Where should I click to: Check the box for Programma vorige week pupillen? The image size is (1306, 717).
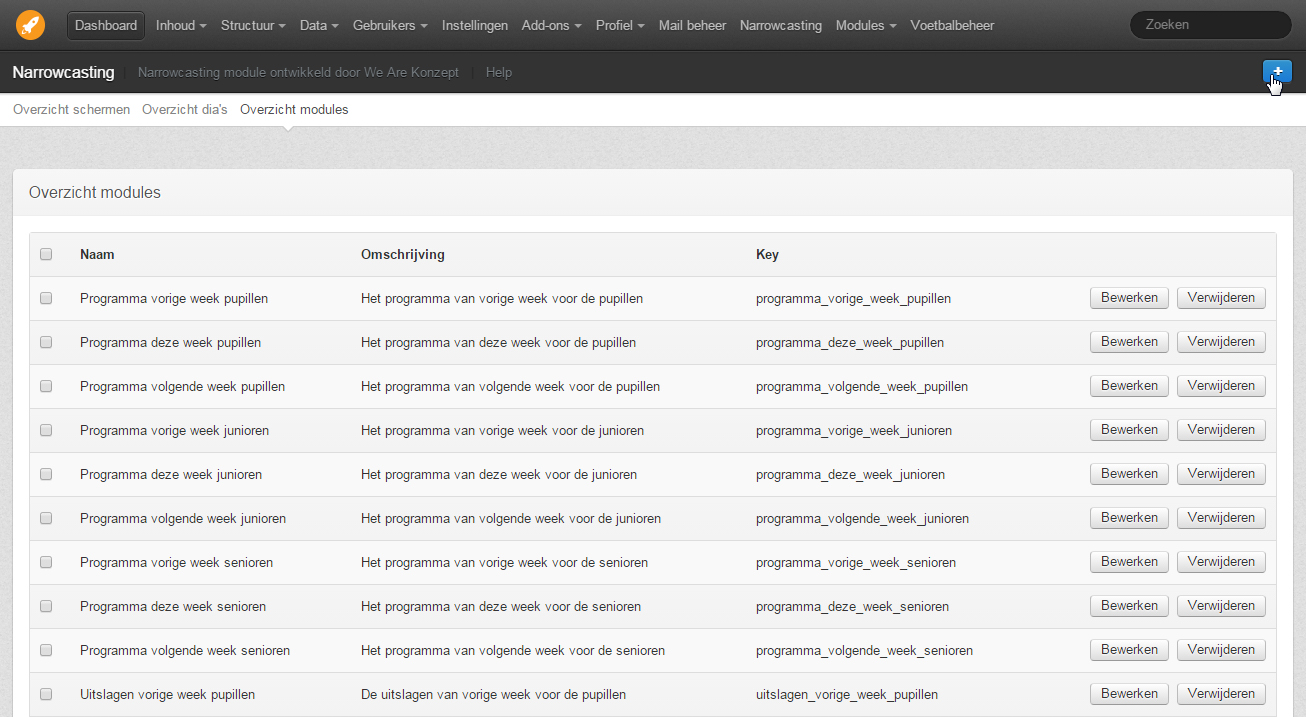click(46, 298)
